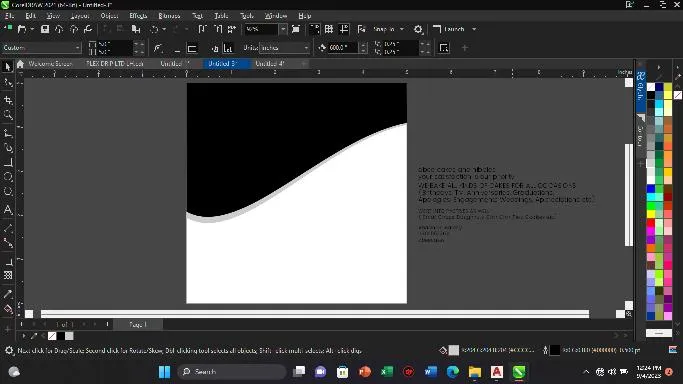This screenshot has height=384, width=683.
Task: Select the Page 1 tab
Action: click(138, 324)
